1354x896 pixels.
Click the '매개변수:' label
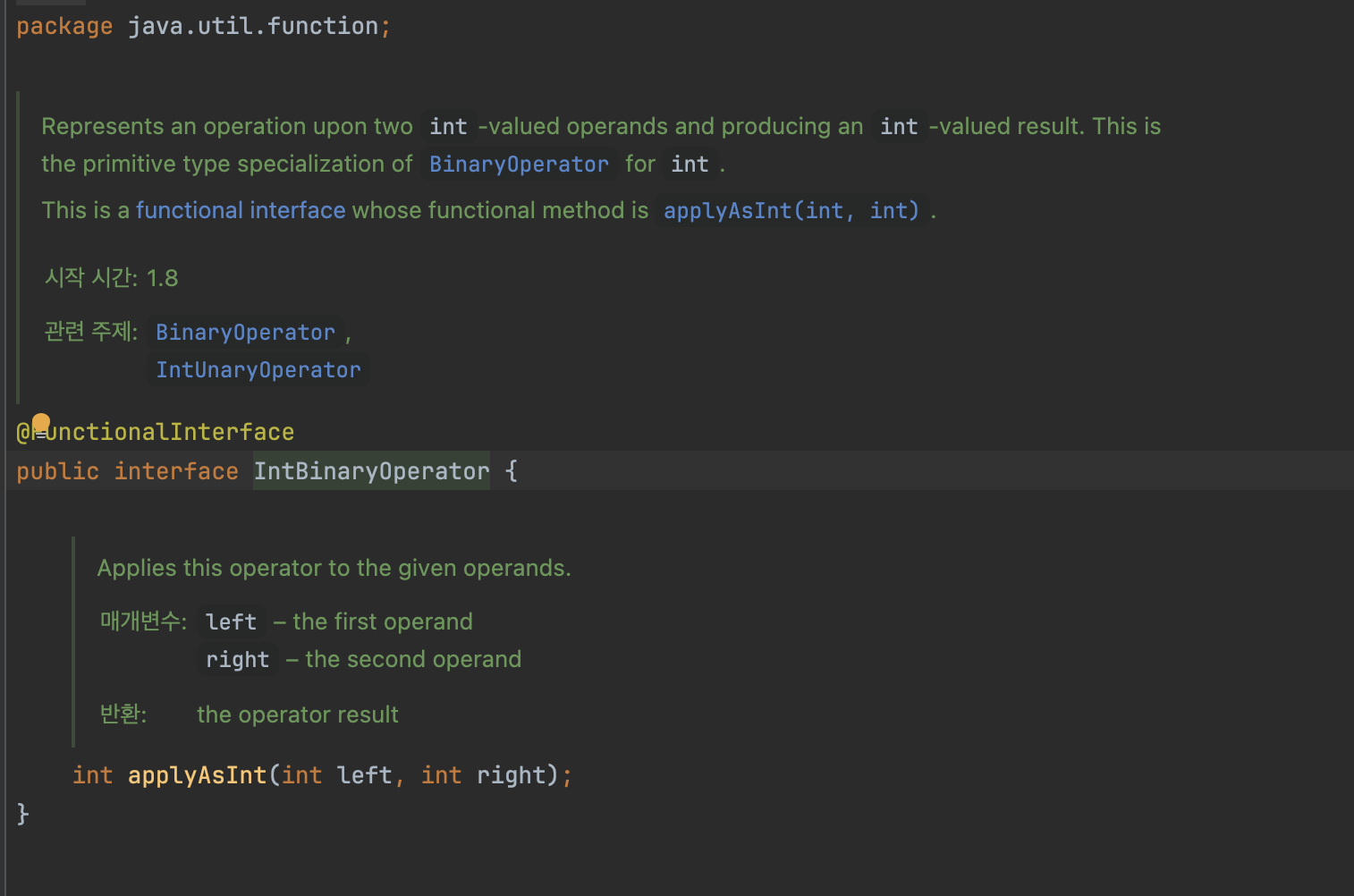coord(143,621)
